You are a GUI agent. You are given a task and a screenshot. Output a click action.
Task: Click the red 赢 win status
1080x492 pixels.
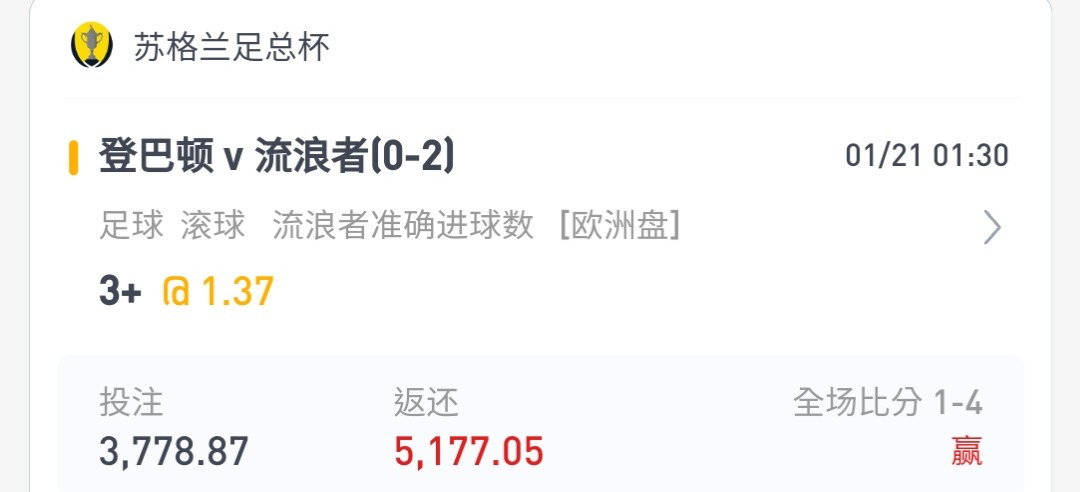point(966,451)
